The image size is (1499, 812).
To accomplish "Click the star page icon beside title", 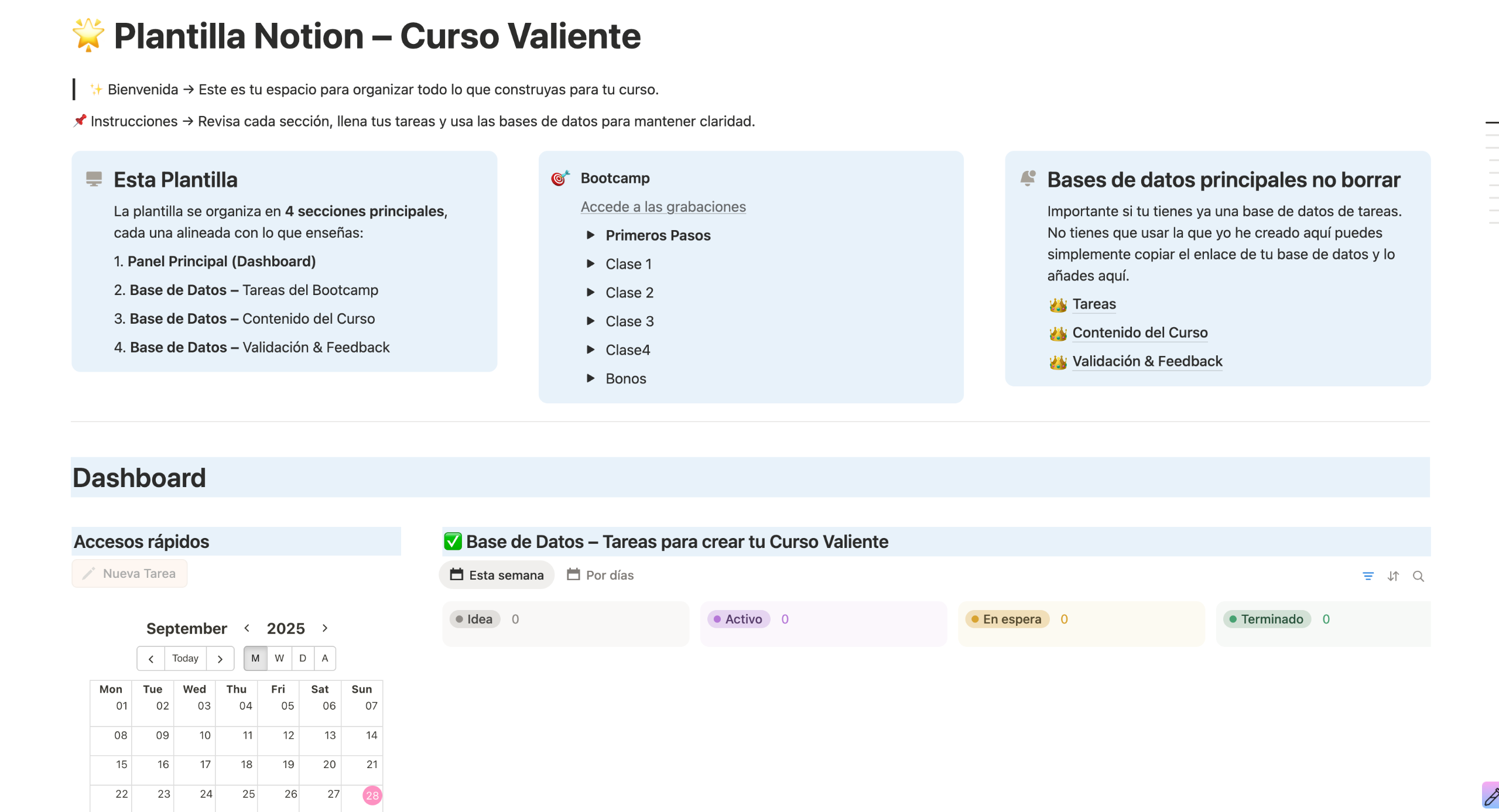I will (x=88, y=35).
